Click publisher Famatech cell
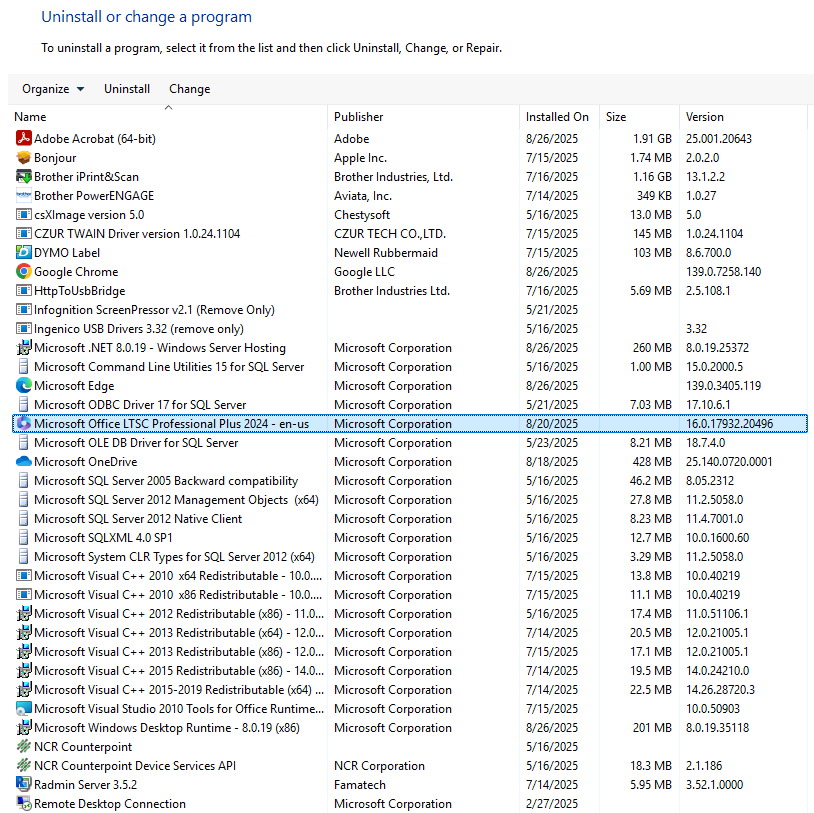 [360, 784]
